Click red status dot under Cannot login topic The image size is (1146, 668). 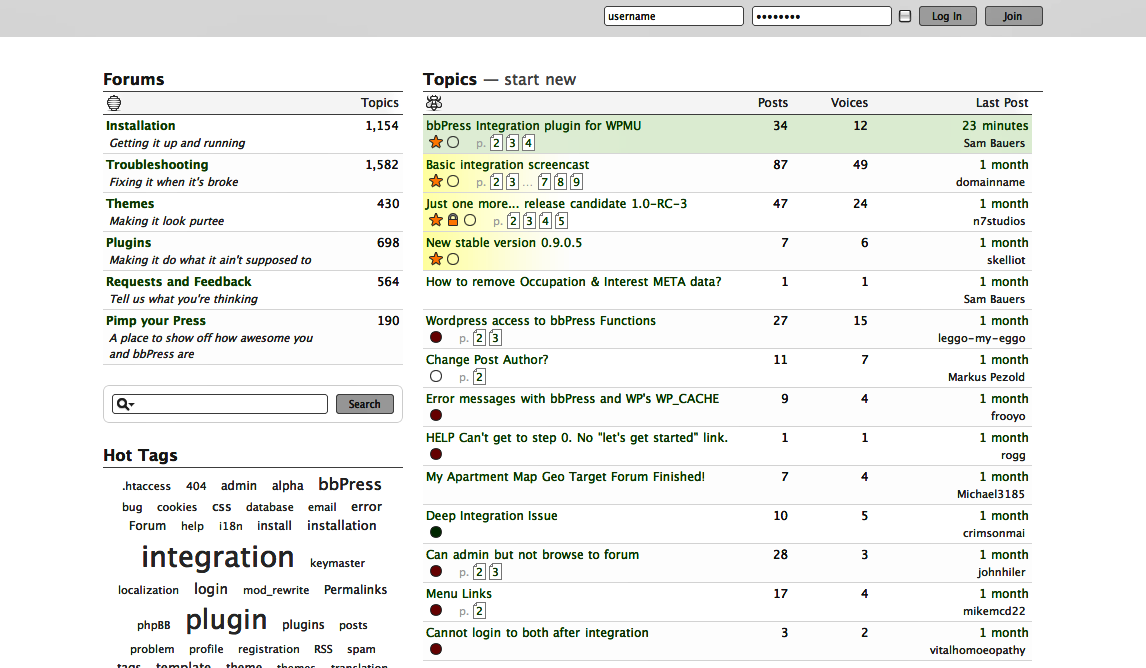(436, 649)
